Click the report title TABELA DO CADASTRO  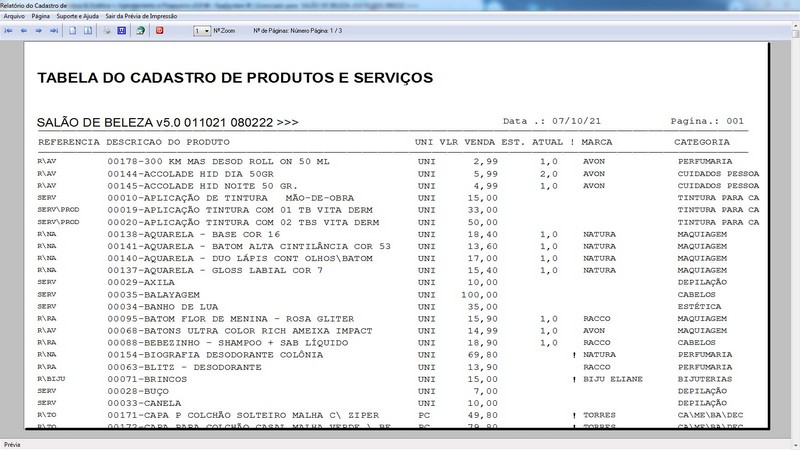click(235, 78)
